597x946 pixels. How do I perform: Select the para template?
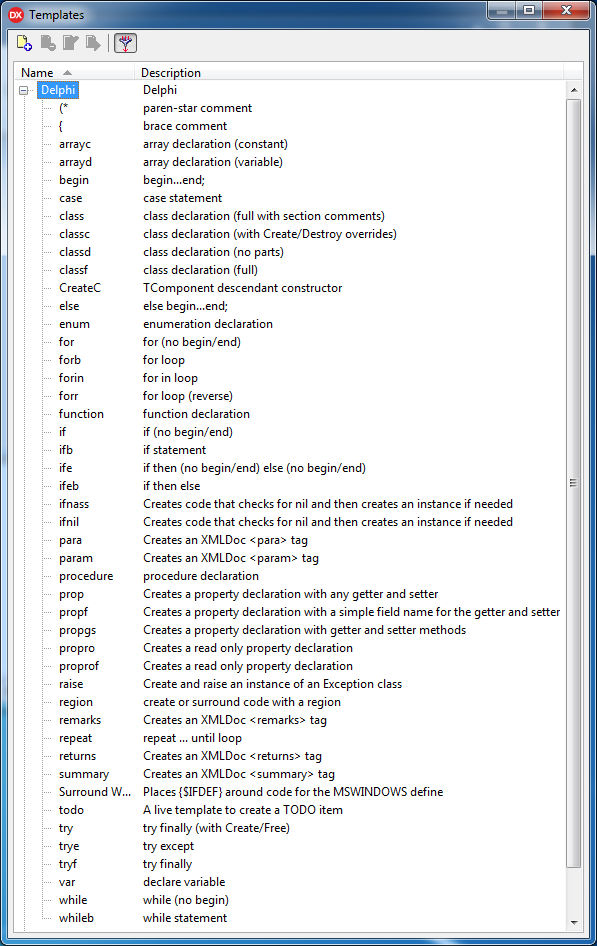click(x=70, y=540)
